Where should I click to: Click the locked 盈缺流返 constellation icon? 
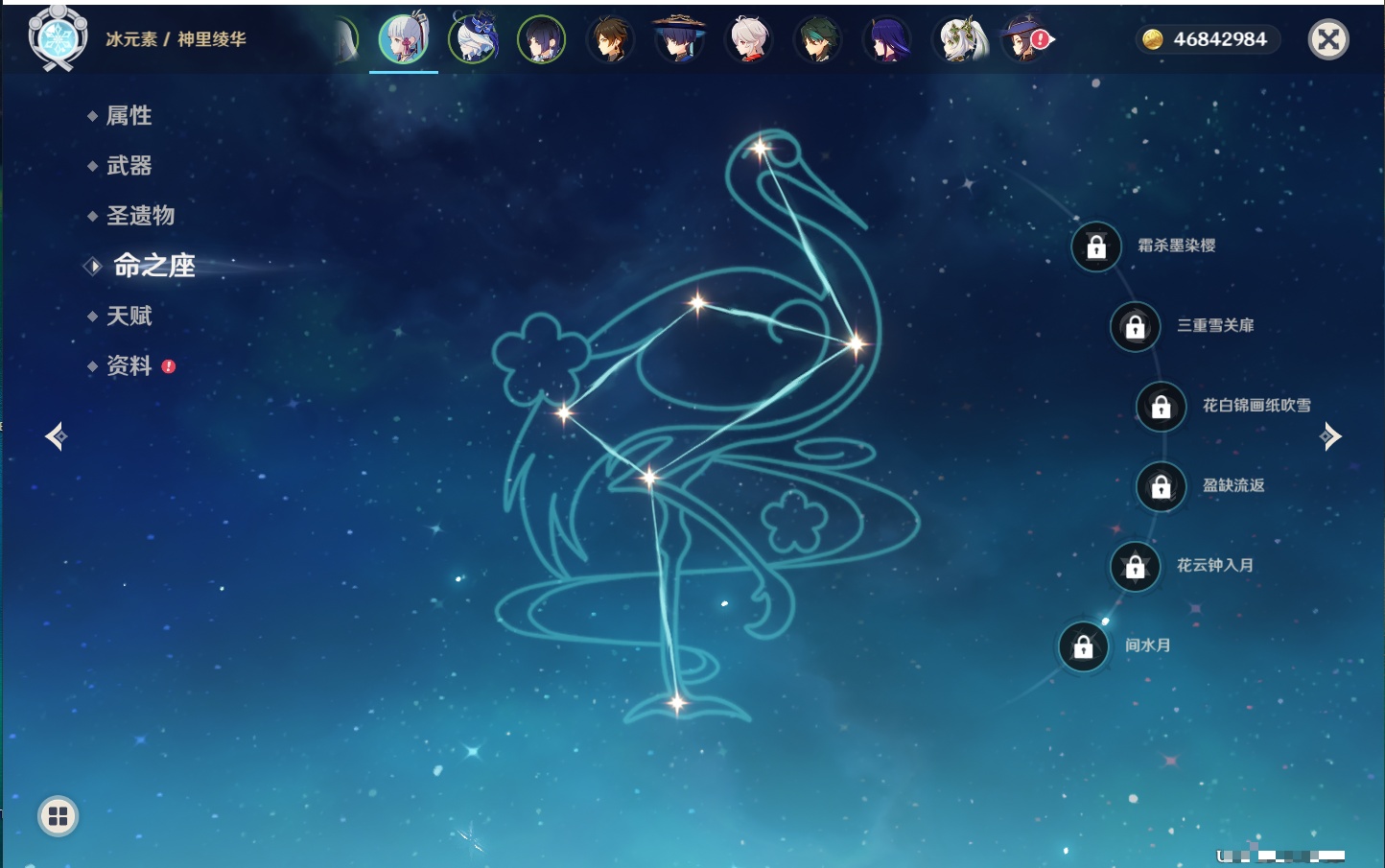click(1162, 486)
